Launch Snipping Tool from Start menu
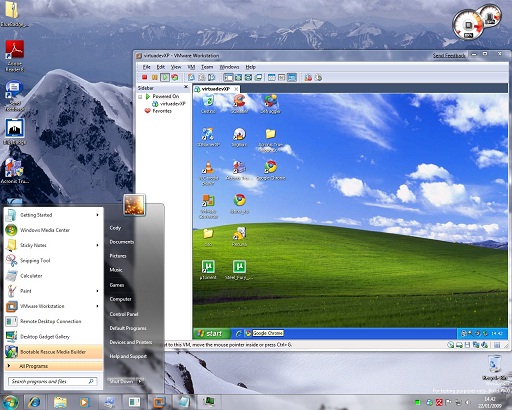Screen dimensions: 512x410 tap(54, 261)
